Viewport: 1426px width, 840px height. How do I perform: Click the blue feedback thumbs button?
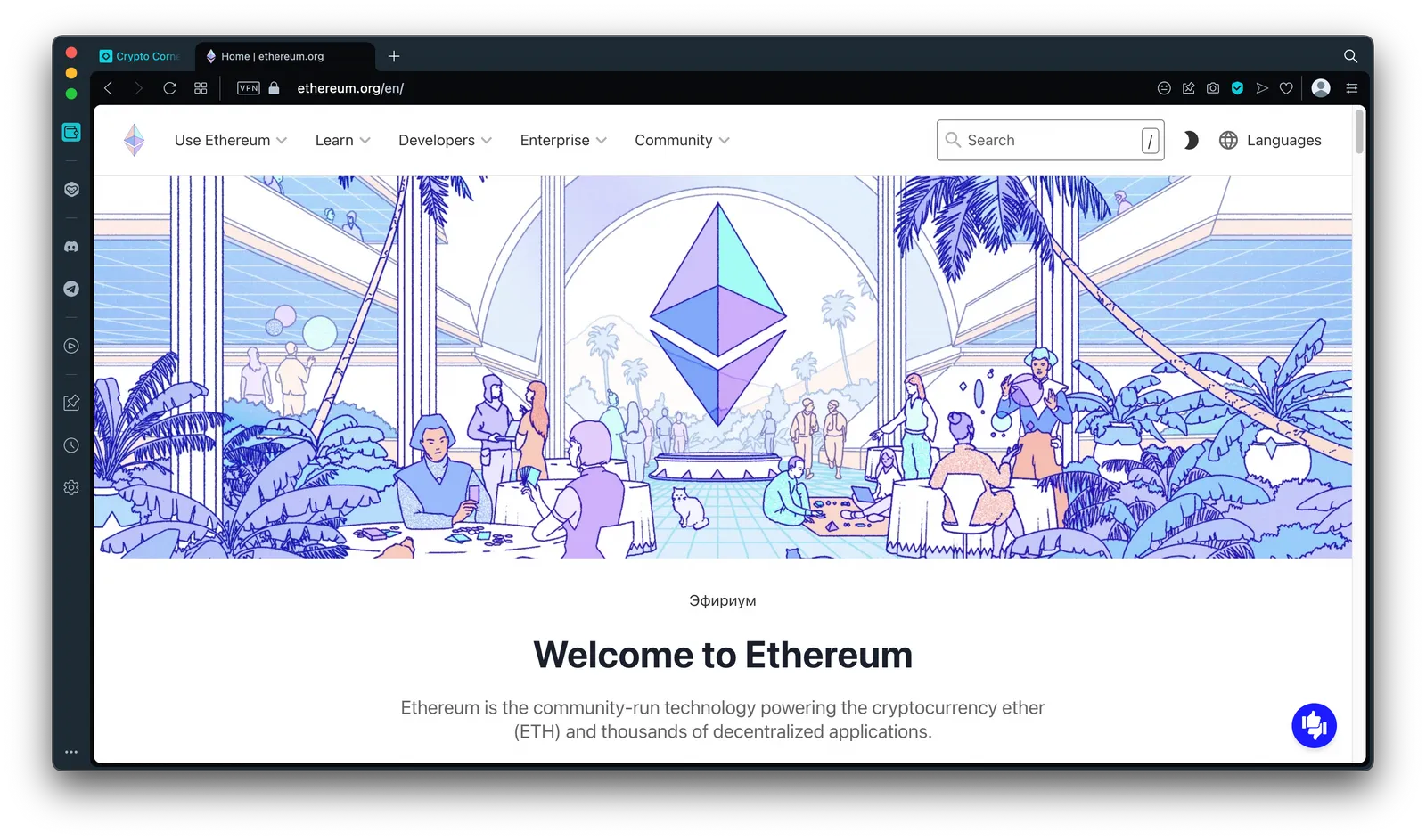coord(1314,726)
